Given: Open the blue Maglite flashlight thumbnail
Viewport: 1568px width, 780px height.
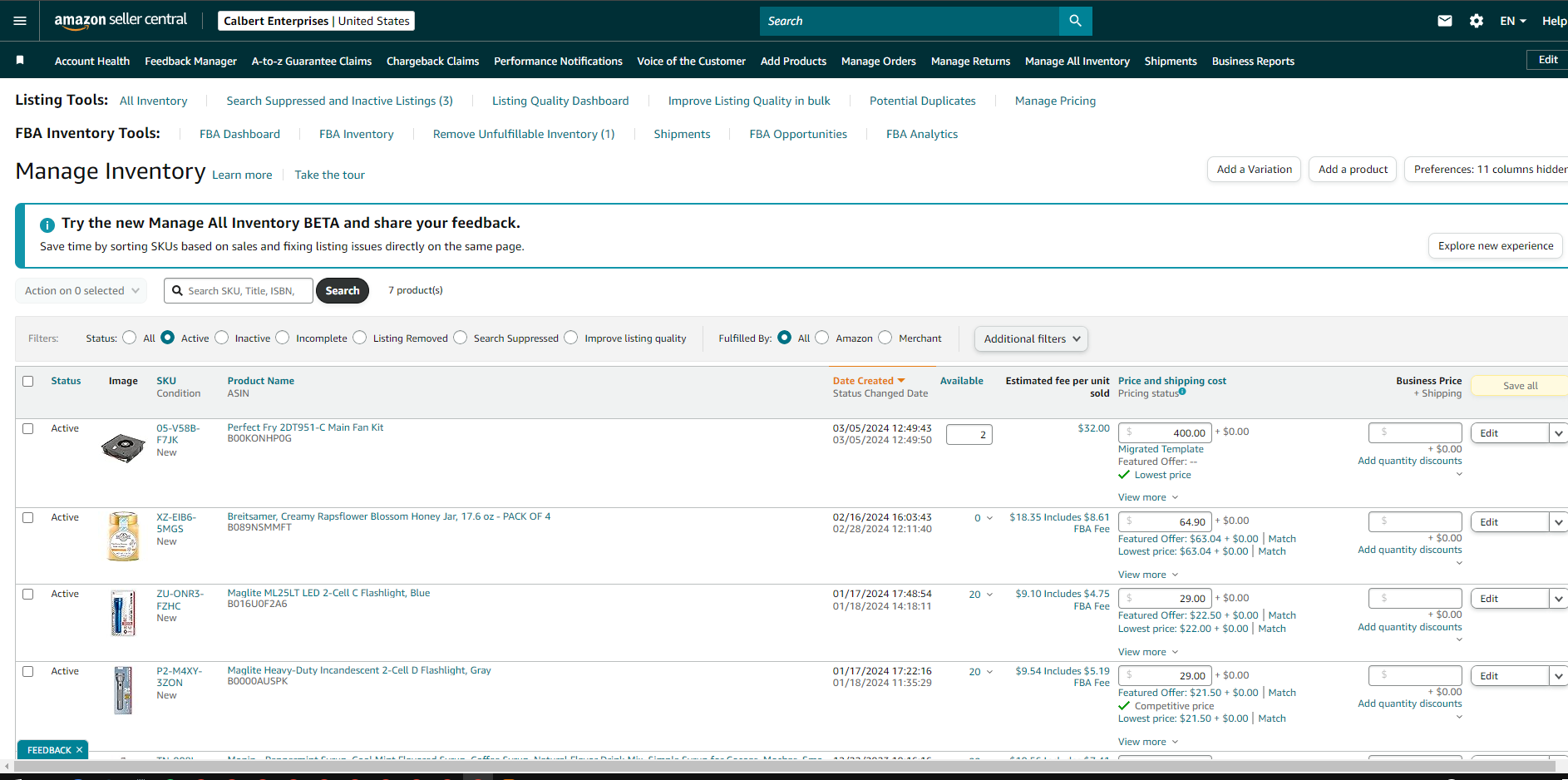Looking at the screenshot, I should 123,613.
